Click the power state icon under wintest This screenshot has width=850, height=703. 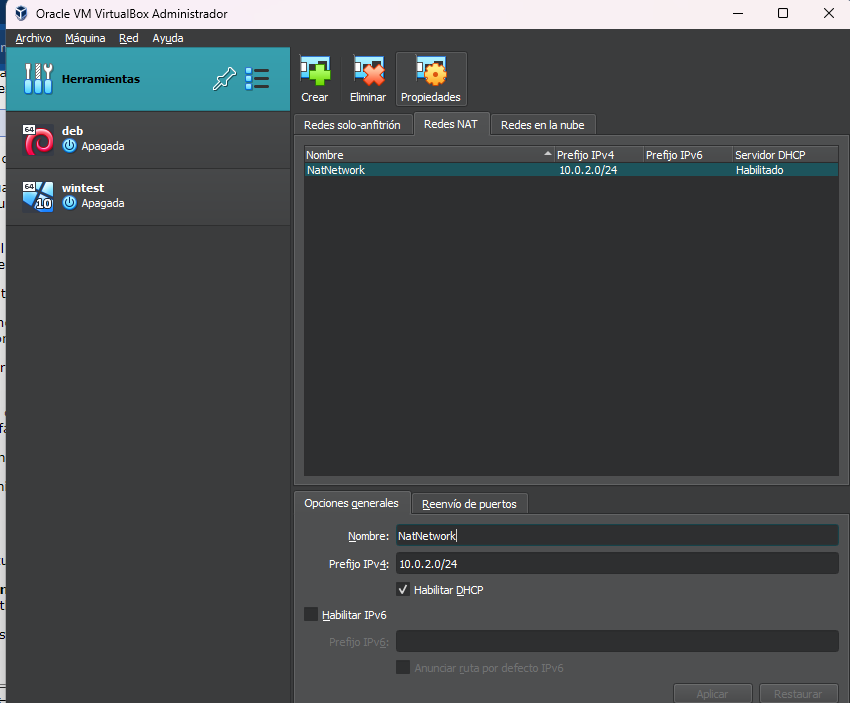pyautogui.click(x=69, y=203)
